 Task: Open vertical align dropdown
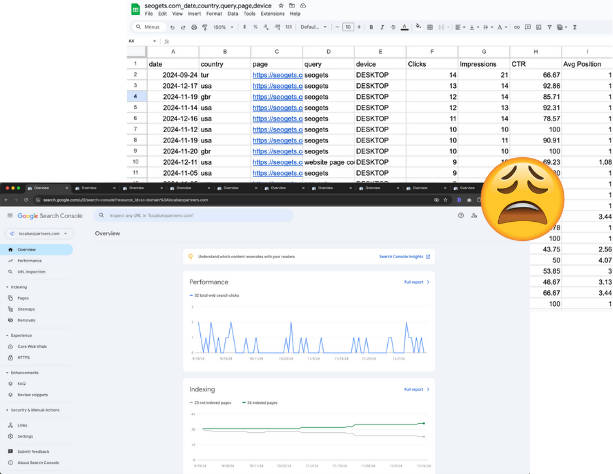[x=474, y=27]
